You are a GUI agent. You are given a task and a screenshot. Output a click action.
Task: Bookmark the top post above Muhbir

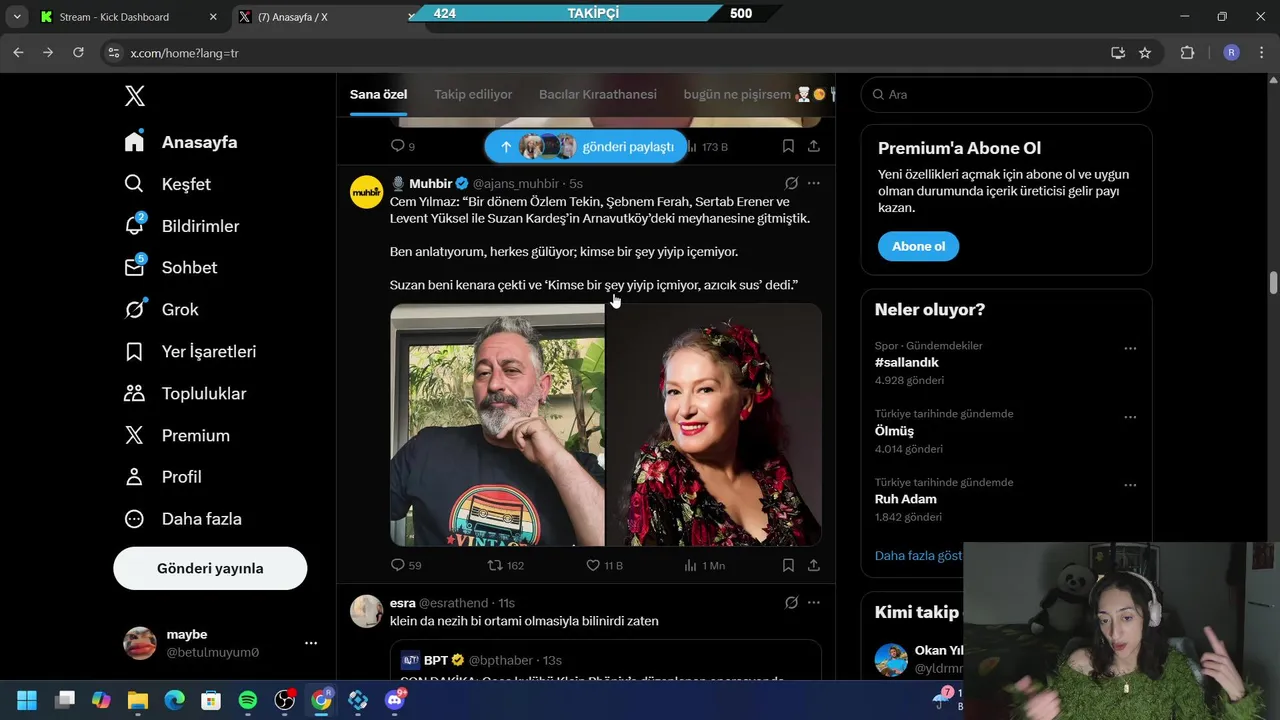788,146
